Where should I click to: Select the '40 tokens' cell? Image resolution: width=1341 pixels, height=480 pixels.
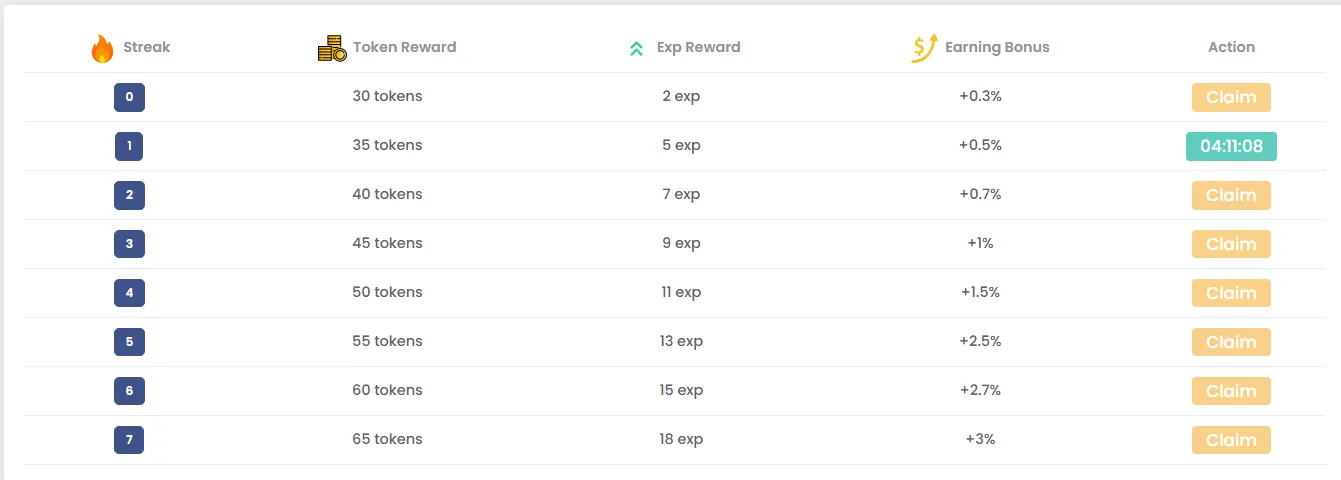387,195
